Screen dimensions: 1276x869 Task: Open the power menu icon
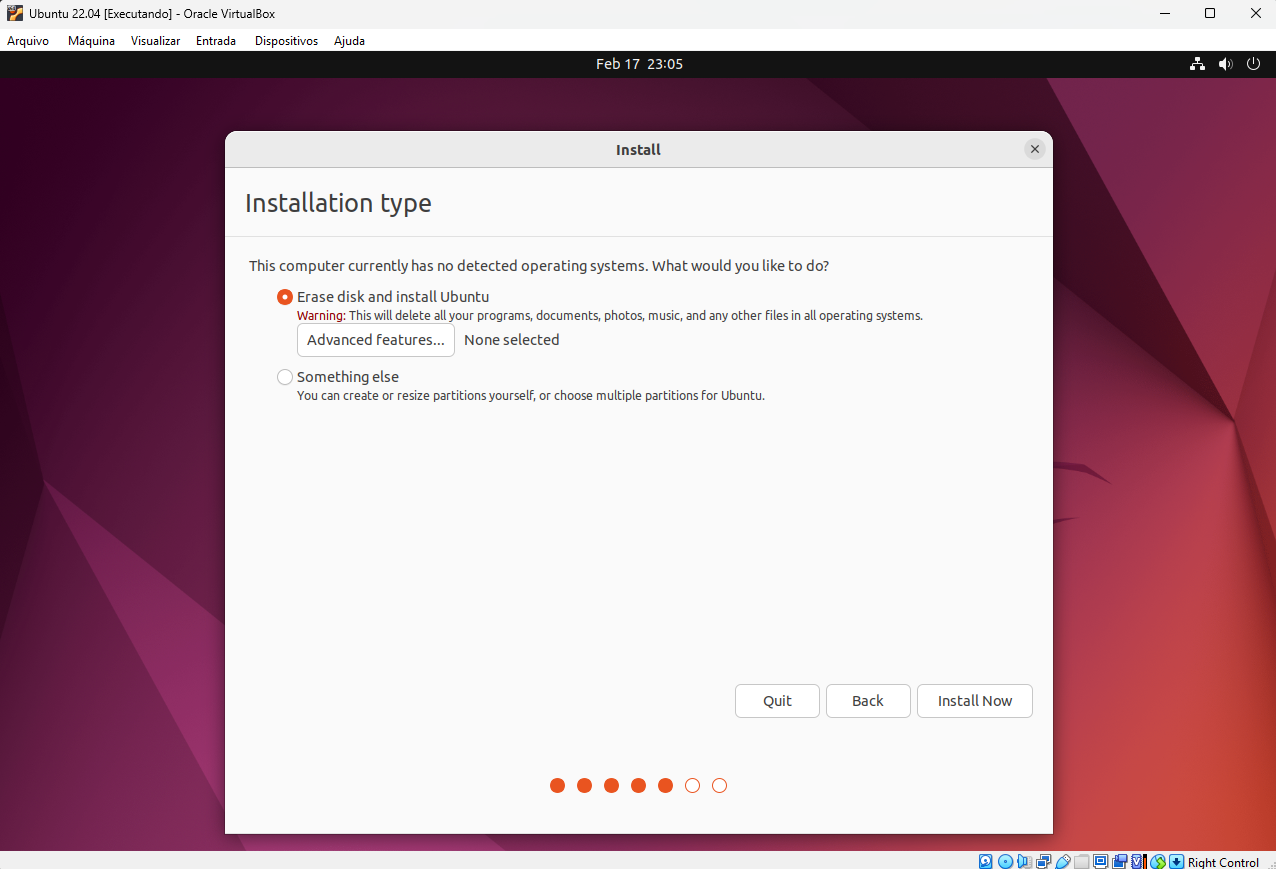tap(1253, 64)
